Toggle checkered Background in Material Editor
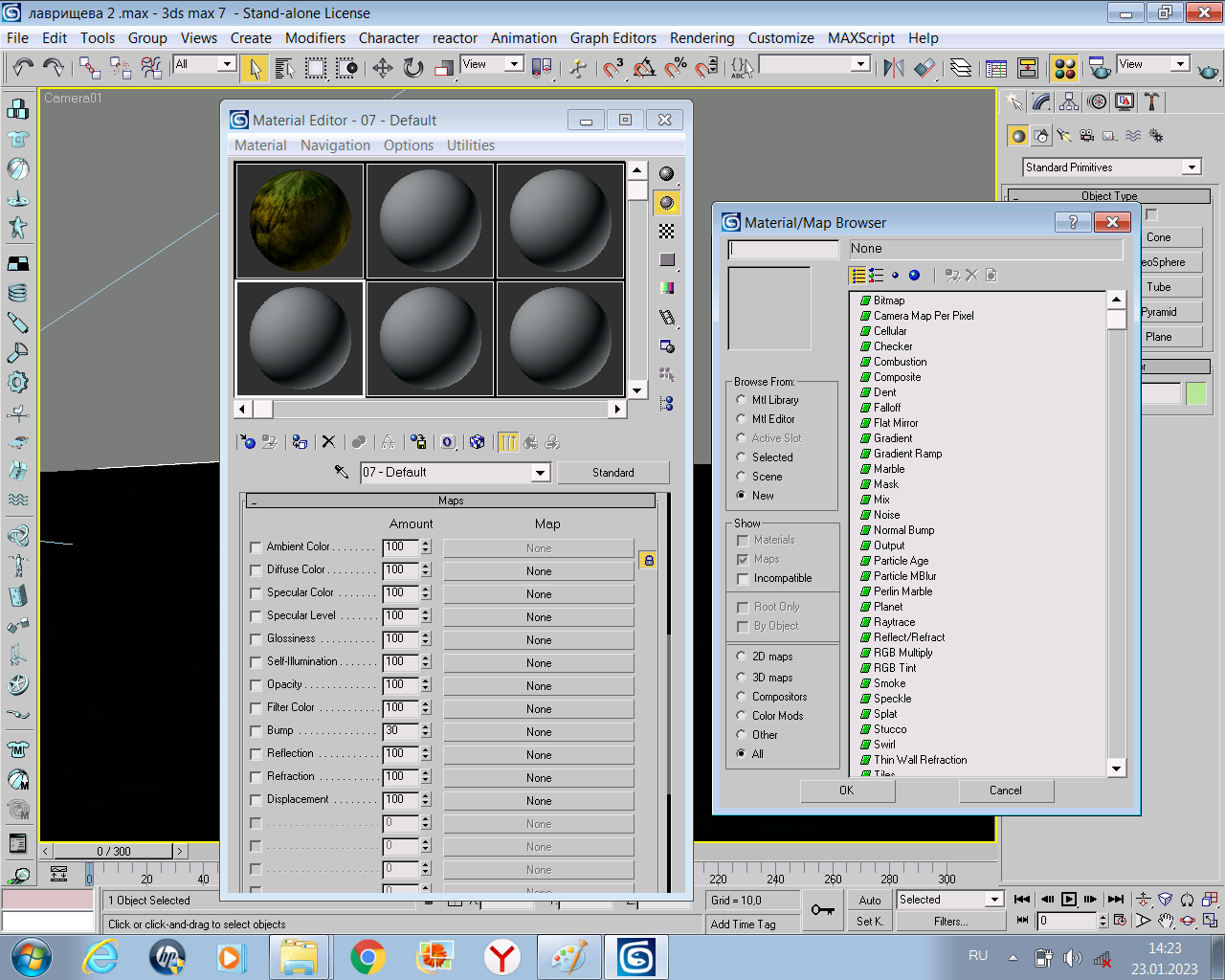 667,231
